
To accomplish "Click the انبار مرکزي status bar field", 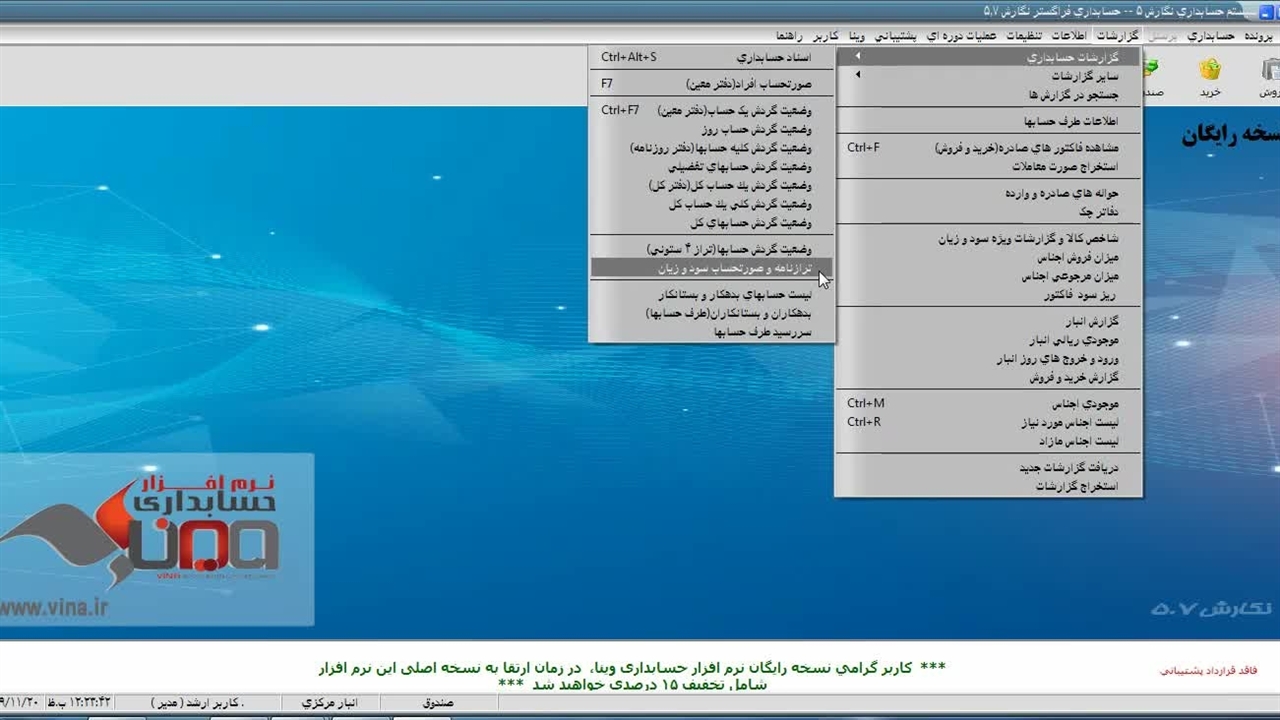I will 332,703.
